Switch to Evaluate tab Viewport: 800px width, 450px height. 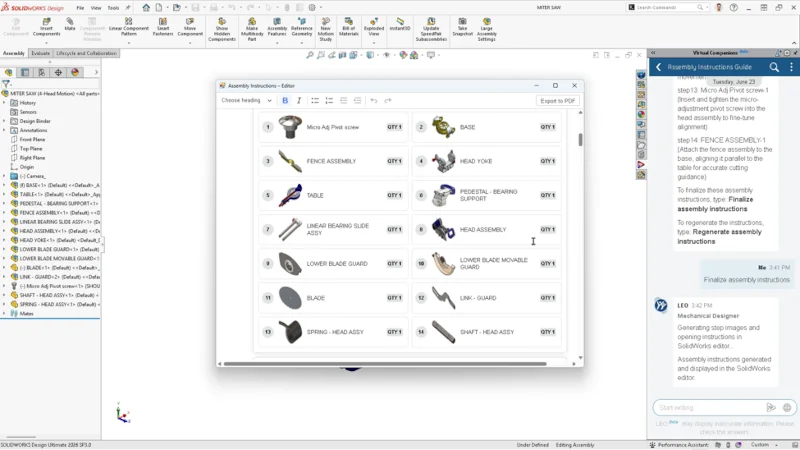(x=40, y=53)
